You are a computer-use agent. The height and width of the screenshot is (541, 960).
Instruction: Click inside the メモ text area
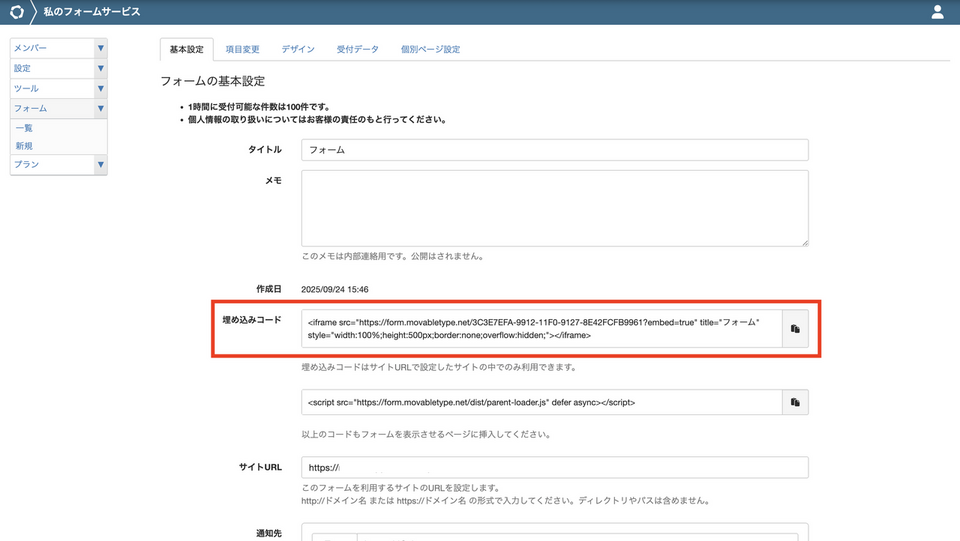click(555, 209)
